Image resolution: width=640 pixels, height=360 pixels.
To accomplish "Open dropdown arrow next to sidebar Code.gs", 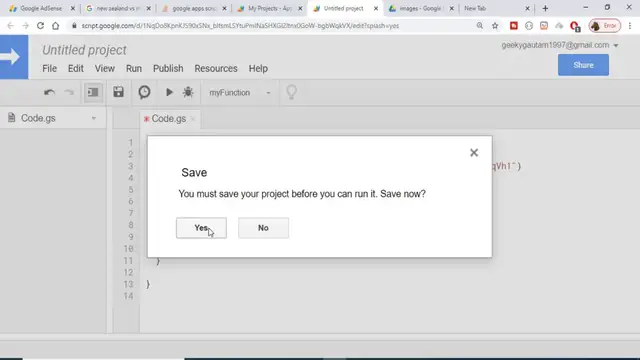I will [x=94, y=118].
